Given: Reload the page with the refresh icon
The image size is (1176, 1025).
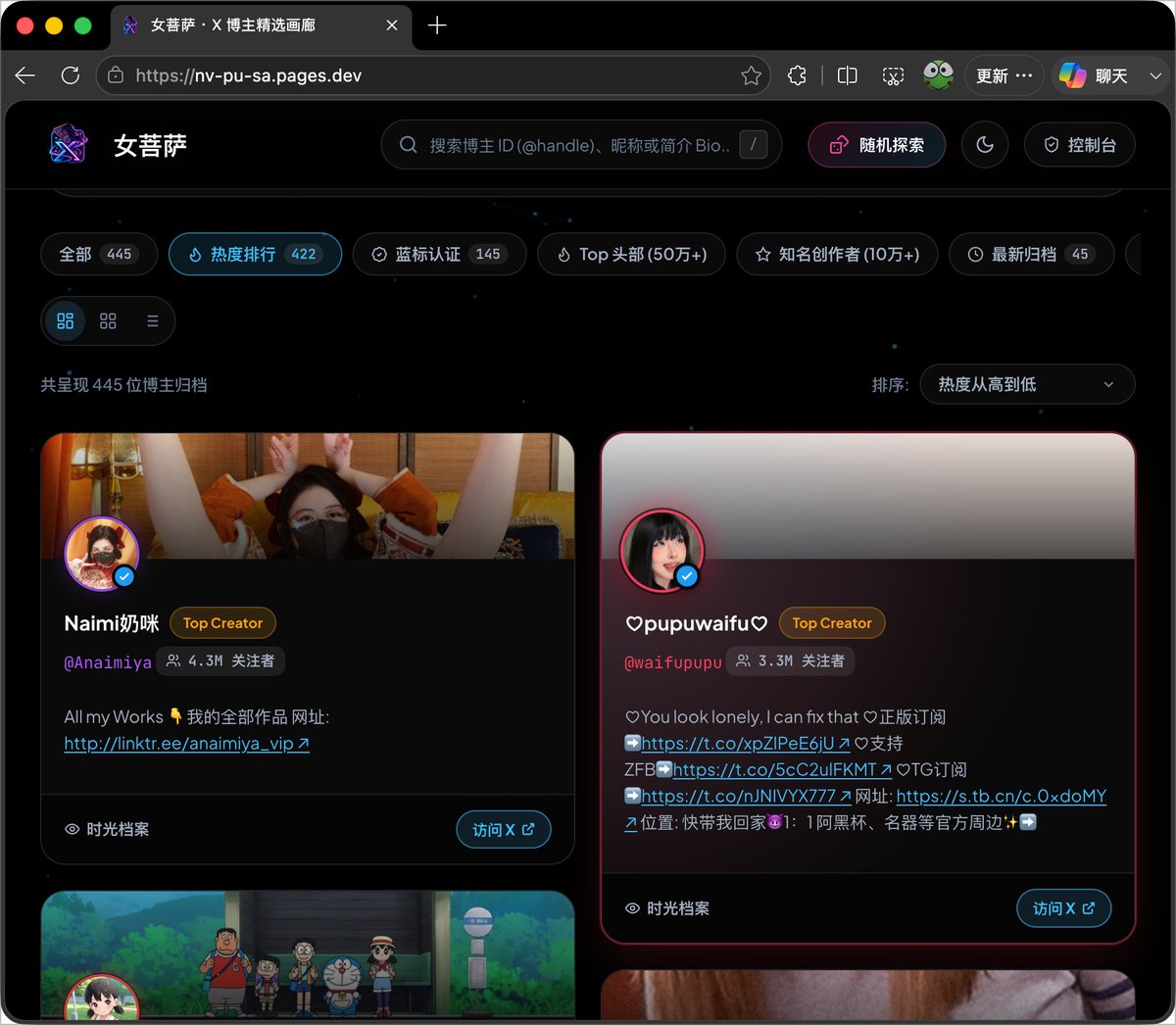Looking at the screenshot, I should [71, 75].
